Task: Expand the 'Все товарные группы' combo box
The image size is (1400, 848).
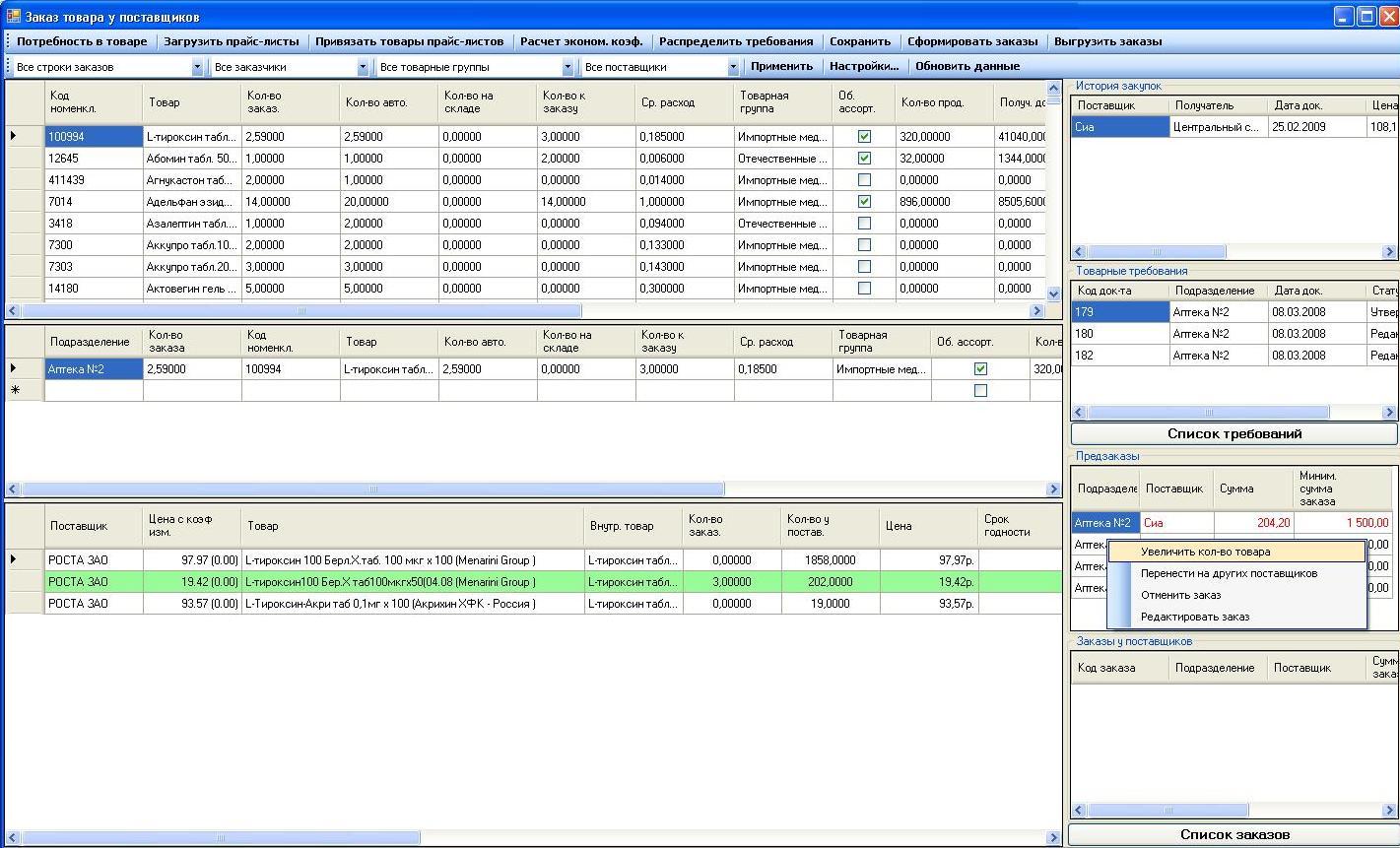Action: [x=567, y=67]
